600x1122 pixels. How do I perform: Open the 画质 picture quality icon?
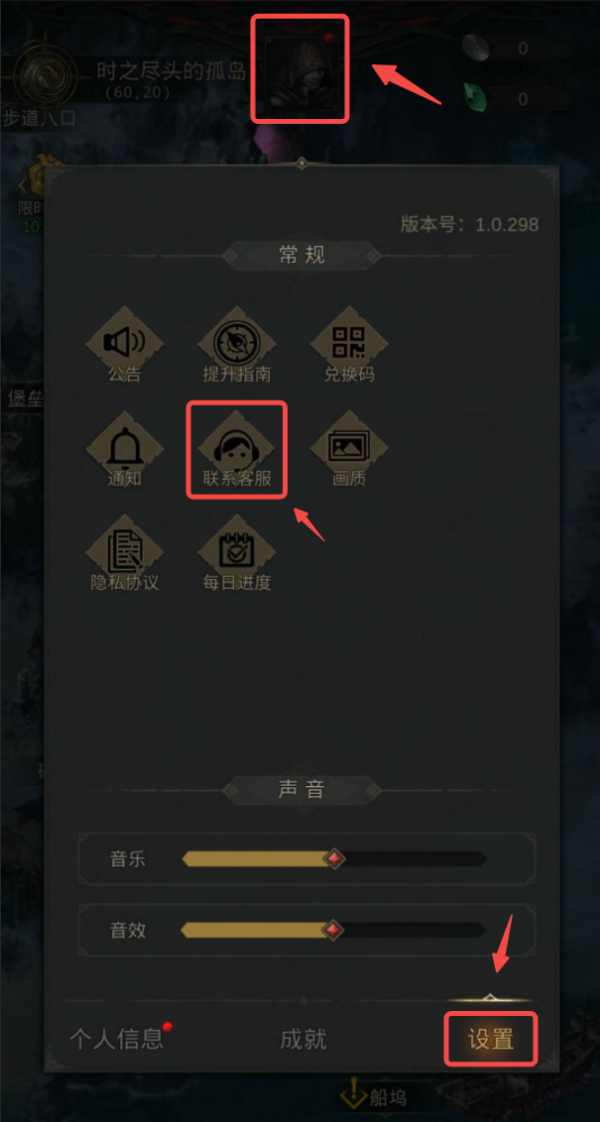[349, 449]
